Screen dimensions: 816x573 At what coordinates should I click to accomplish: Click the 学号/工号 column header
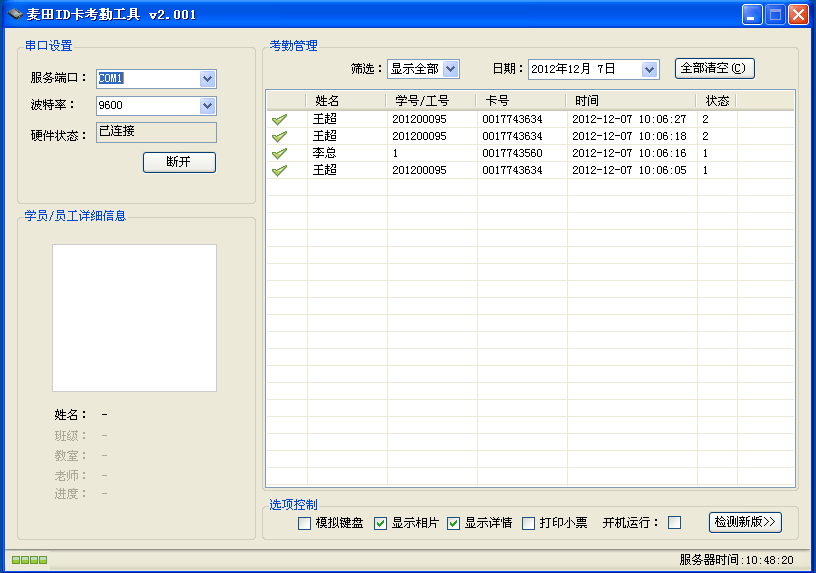click(x=431, y=100)
